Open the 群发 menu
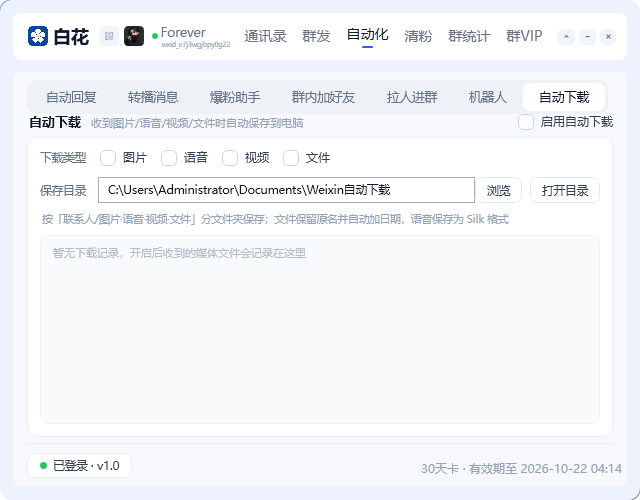This screenshot has width=640, height=500. (316, 36)
